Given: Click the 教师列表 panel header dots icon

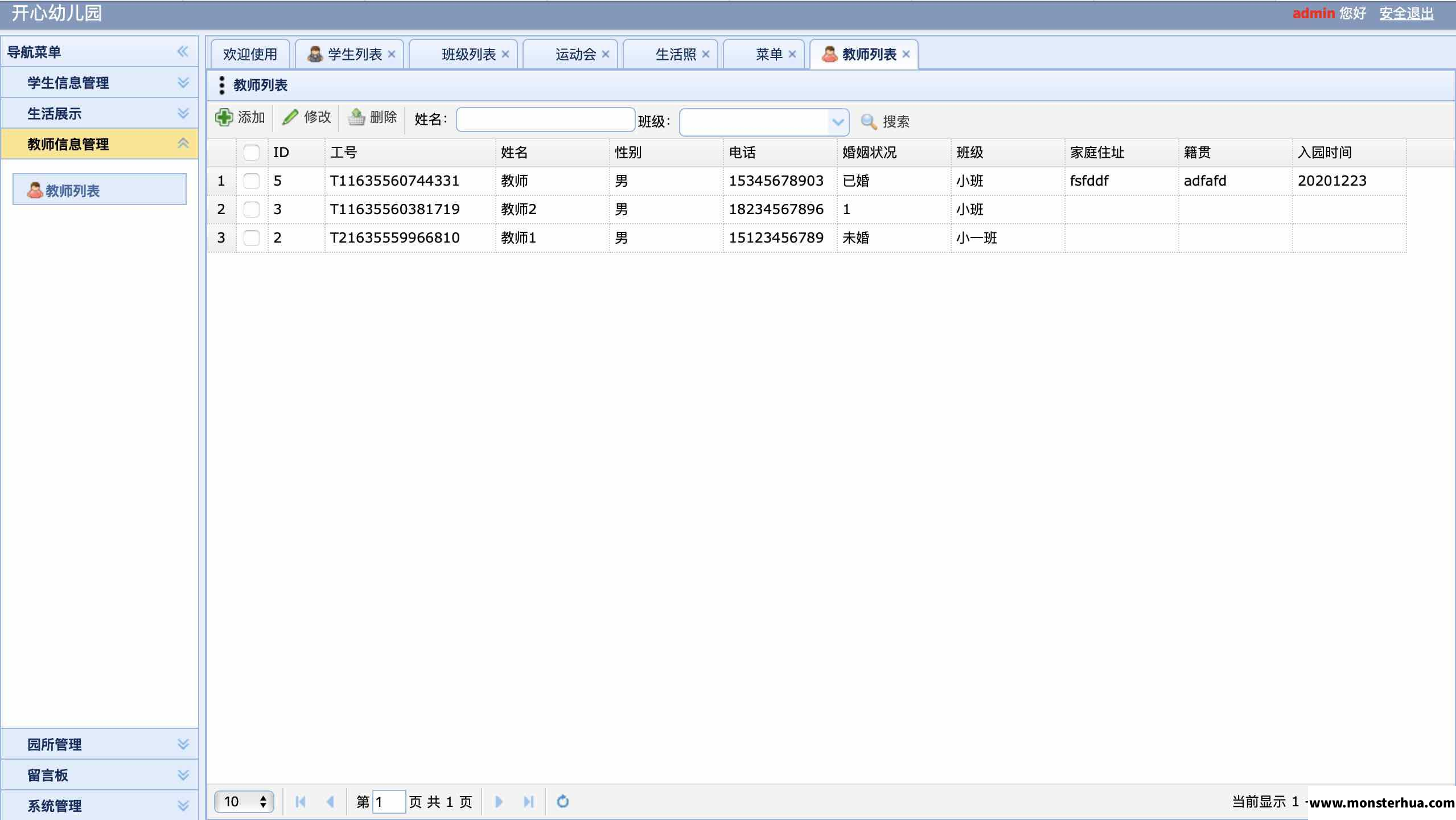Looking at the screenshot, I should pyautogui.click(x=221, y=85).
